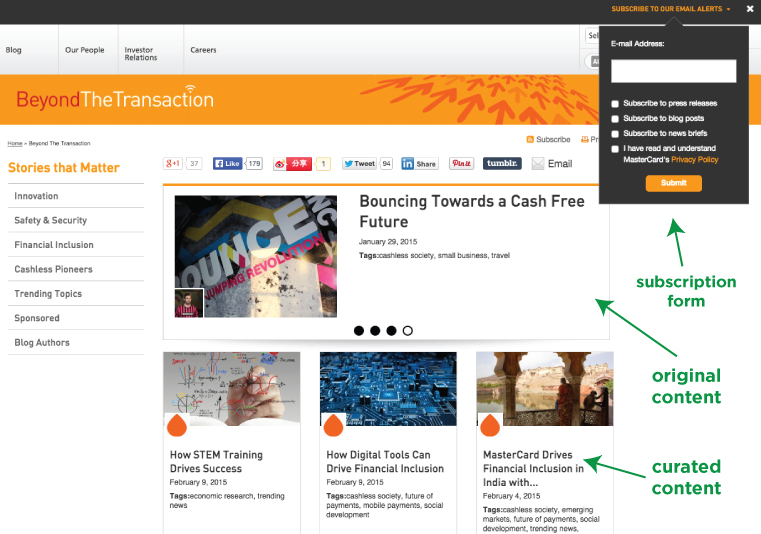Click the E-mail Address input field
The image size is (761, 534).
673,71
